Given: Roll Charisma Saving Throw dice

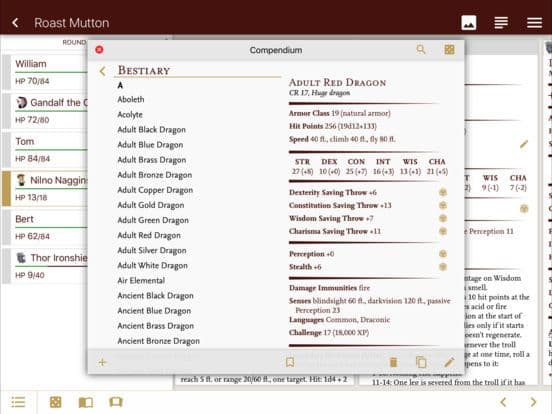Looking at the screenshot, I should (443, 231).
